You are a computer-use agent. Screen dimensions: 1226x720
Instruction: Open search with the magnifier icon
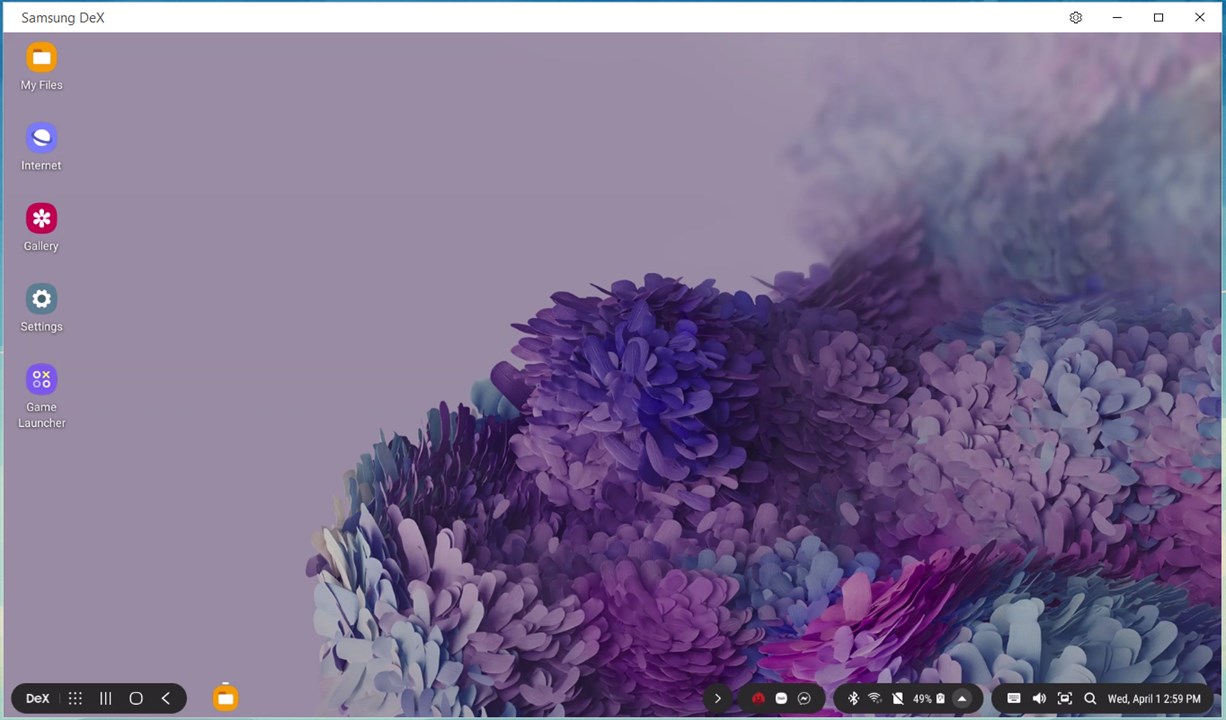tap(1090, 699)
